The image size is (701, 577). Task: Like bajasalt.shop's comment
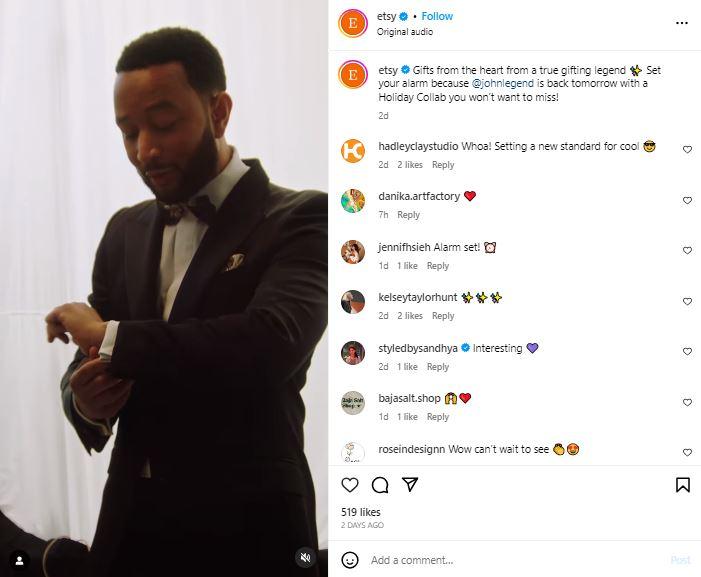[687, 402]
